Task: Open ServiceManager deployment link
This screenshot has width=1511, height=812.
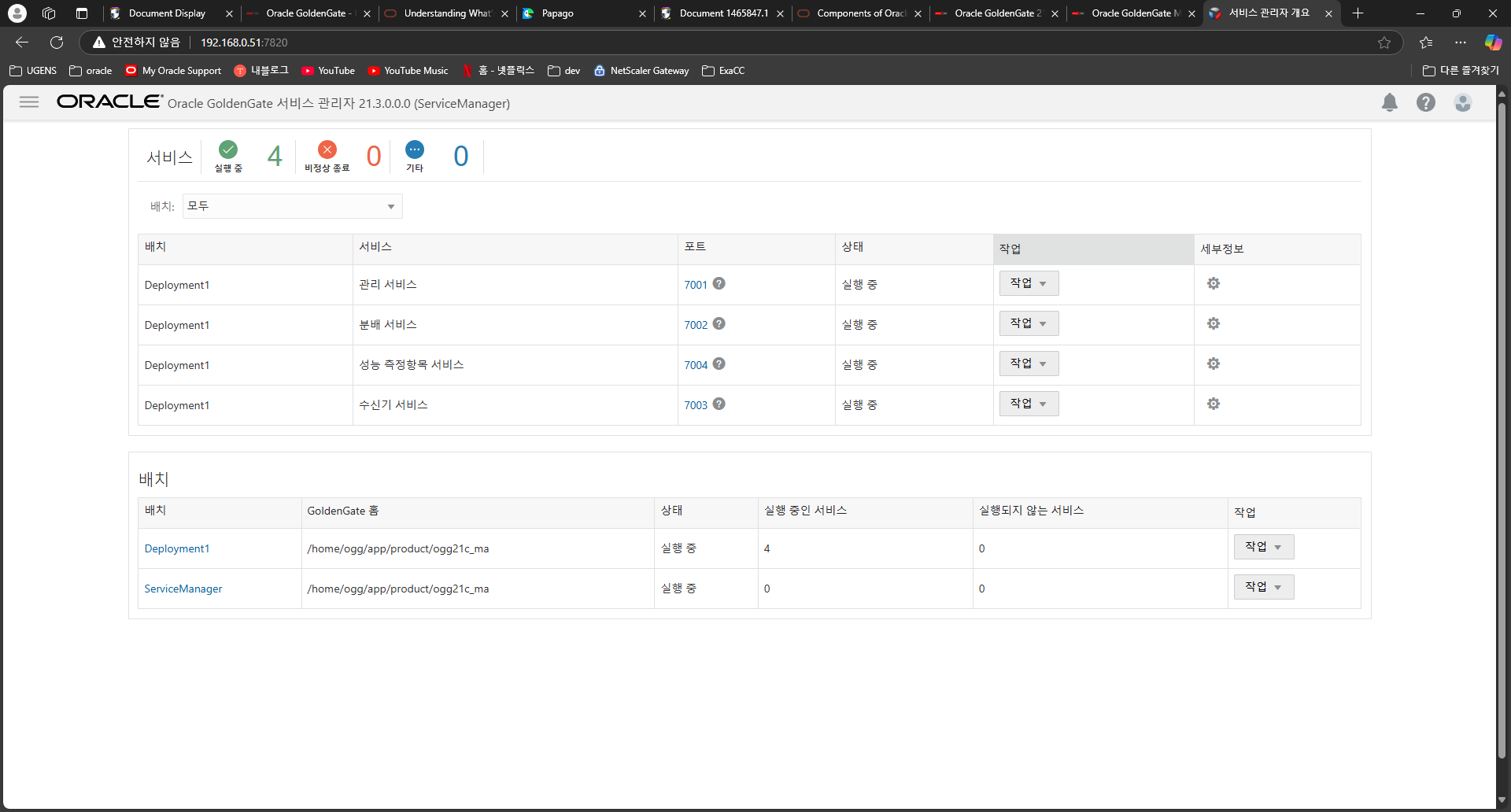Action: (x=183, y=589)
